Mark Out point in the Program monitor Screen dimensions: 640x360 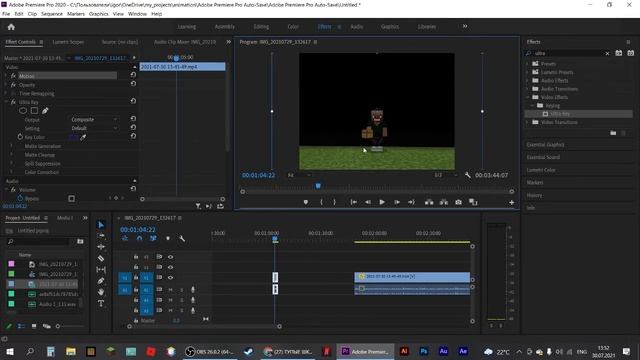tap(334, 202)
